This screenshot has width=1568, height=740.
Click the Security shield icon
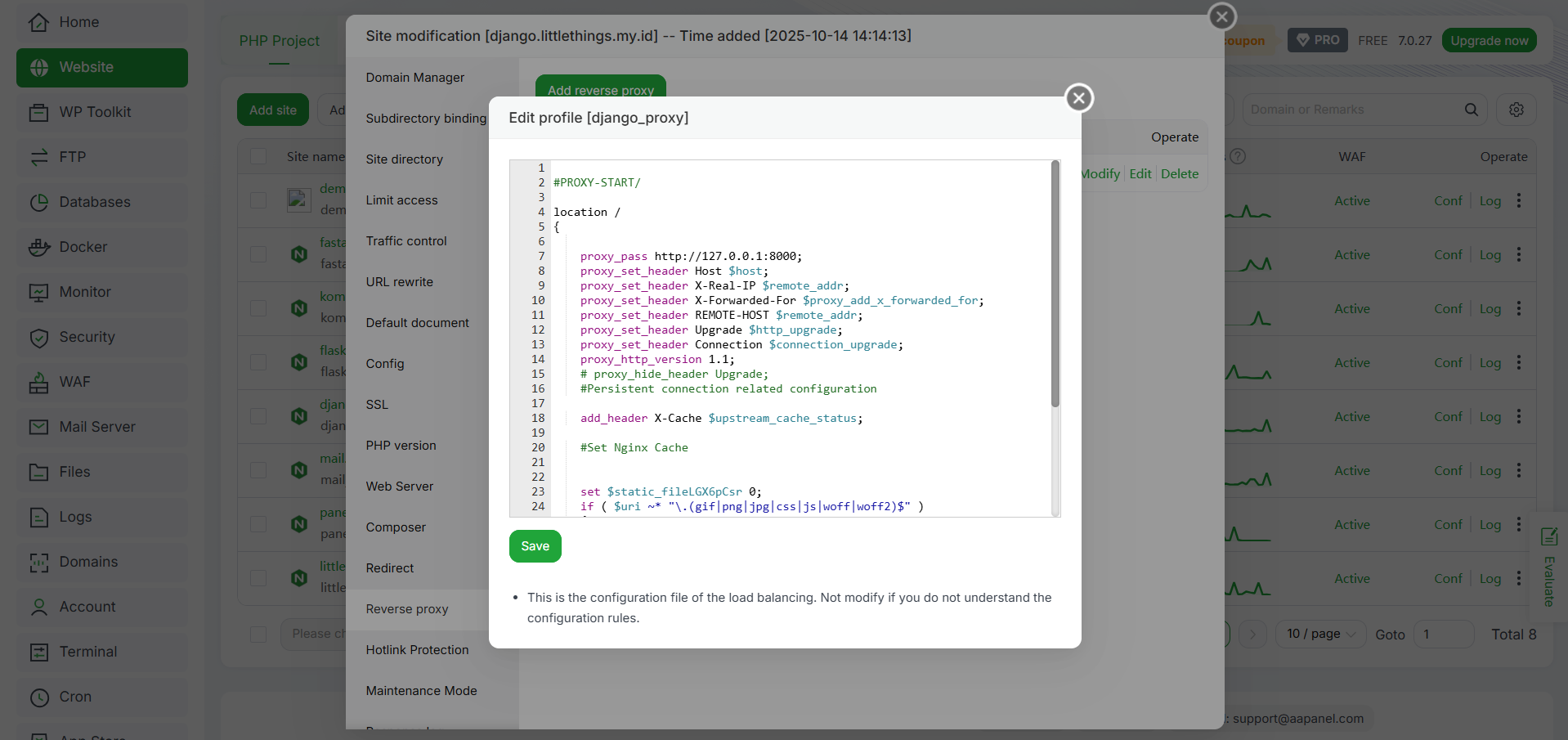coord(38,337)
